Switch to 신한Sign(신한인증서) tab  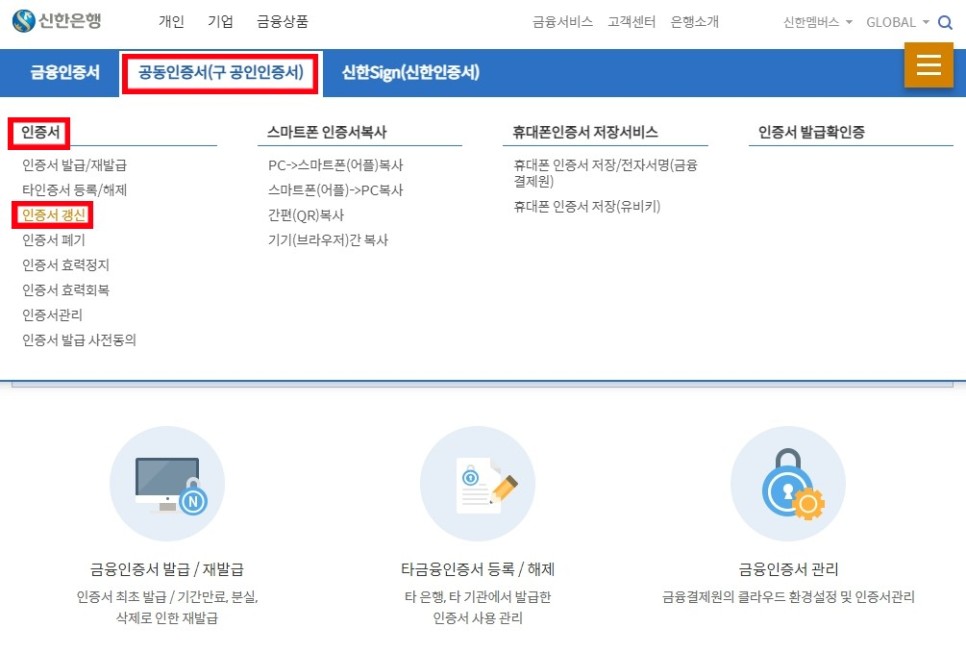point(410,73)
